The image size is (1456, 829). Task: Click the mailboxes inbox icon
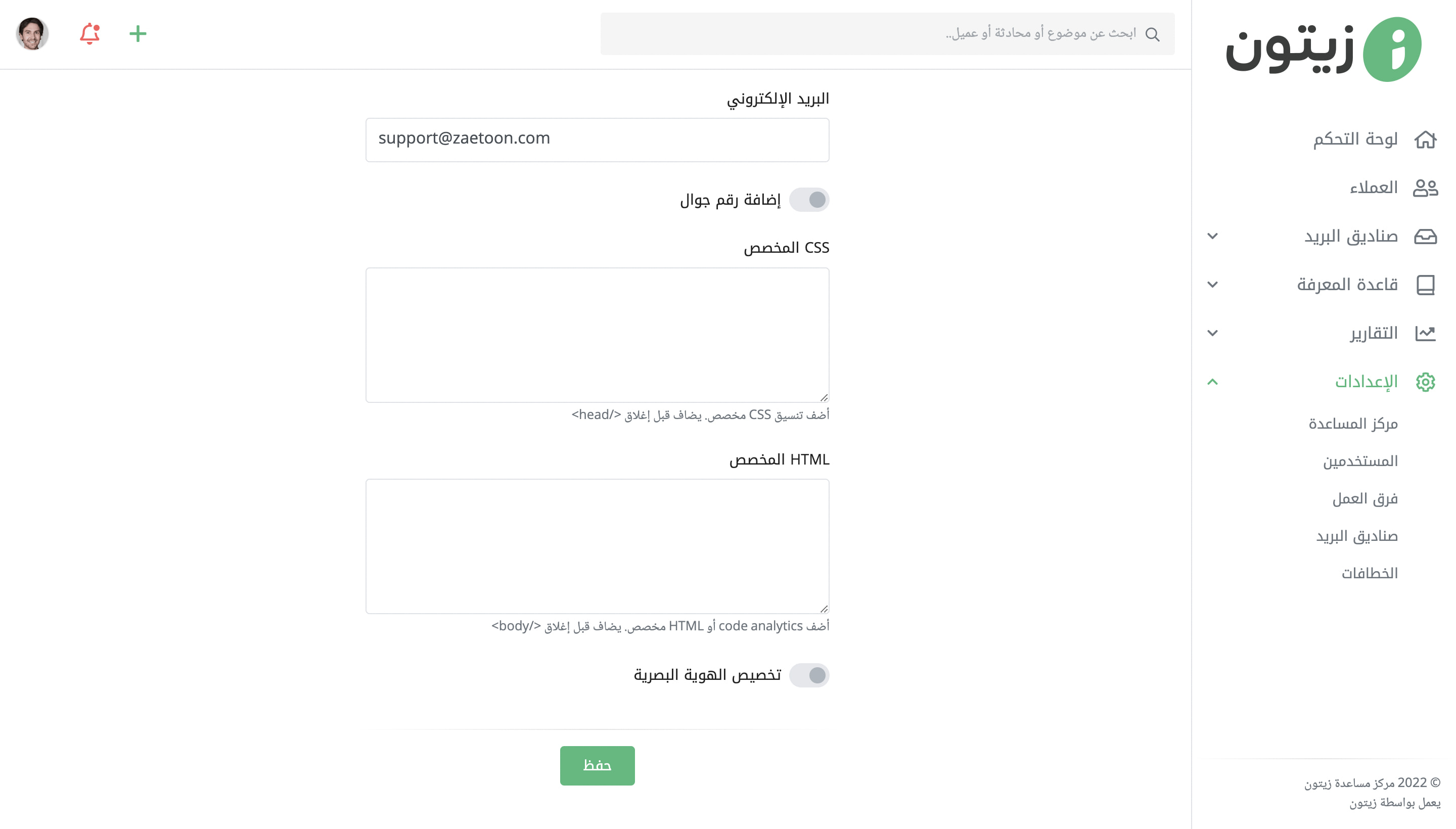coord(1425,236)
